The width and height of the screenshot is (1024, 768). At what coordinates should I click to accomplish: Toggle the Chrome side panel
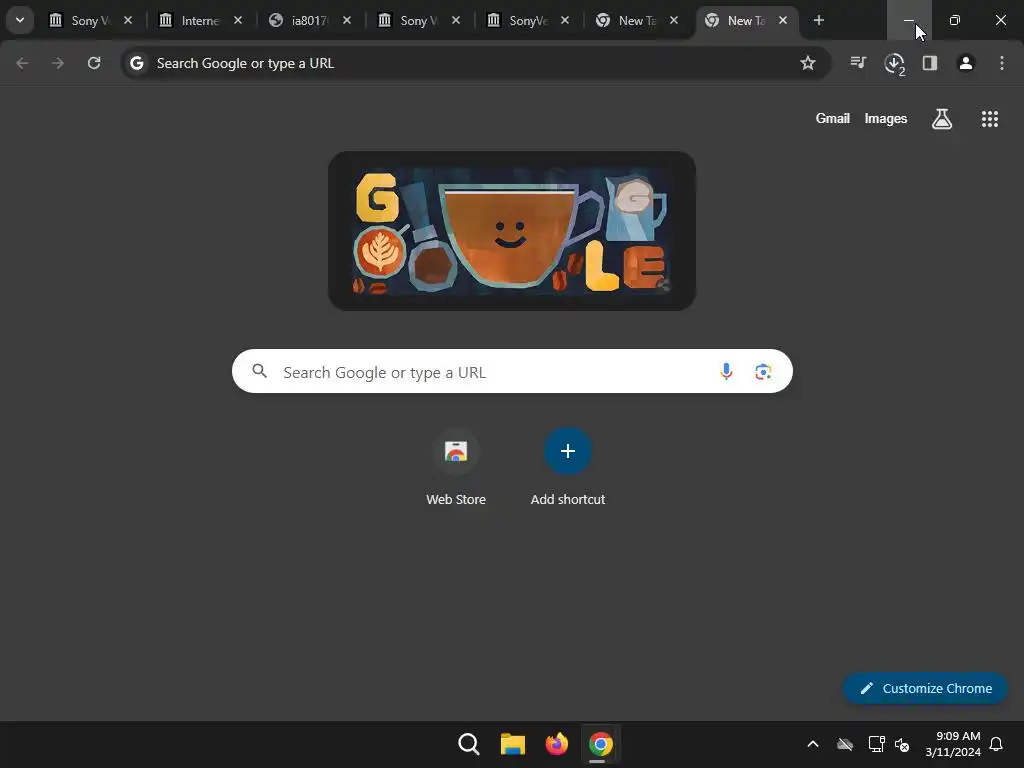(x=930, y=63)
